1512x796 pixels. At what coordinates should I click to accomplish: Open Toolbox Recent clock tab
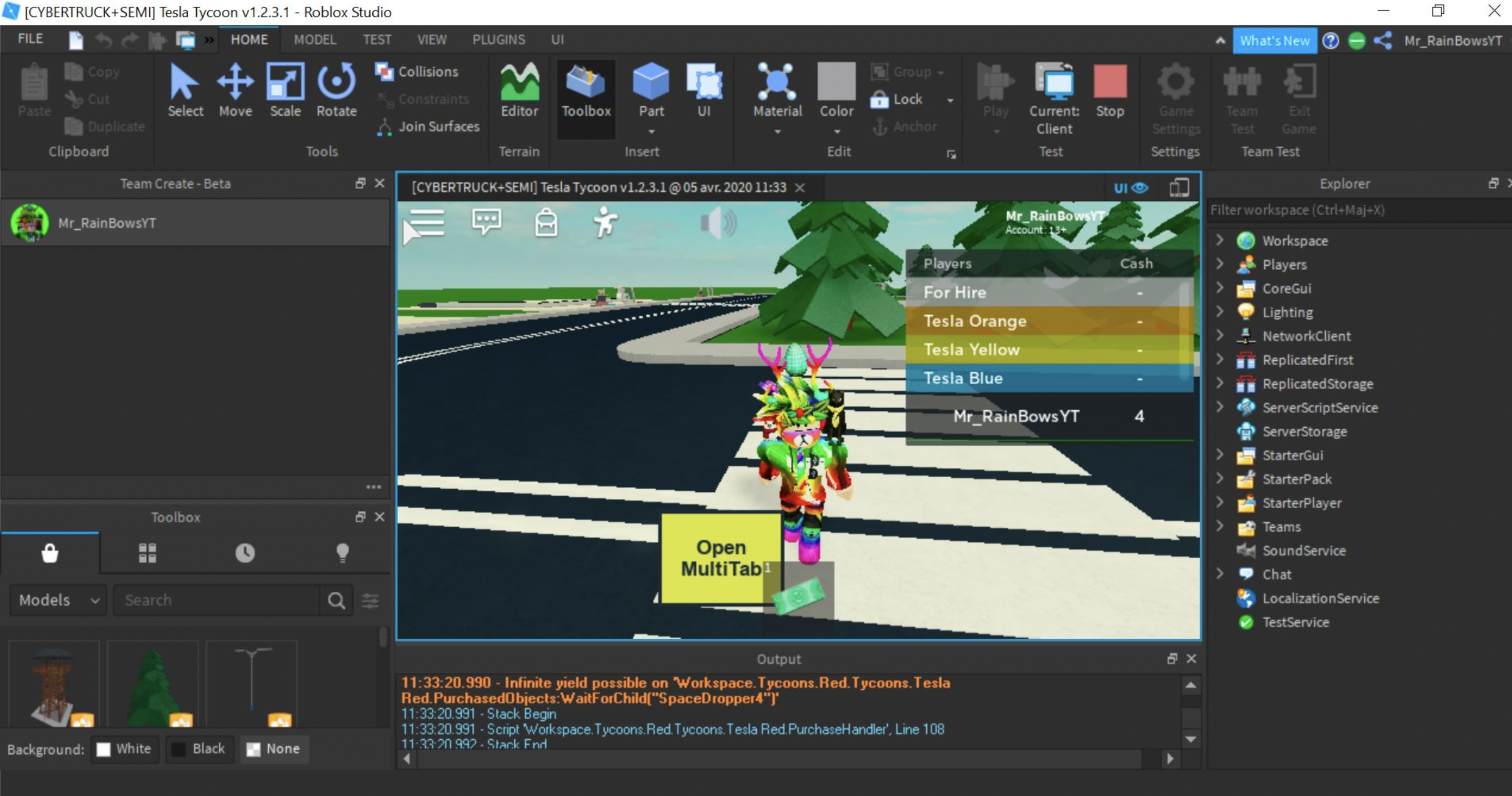(245, 553)
